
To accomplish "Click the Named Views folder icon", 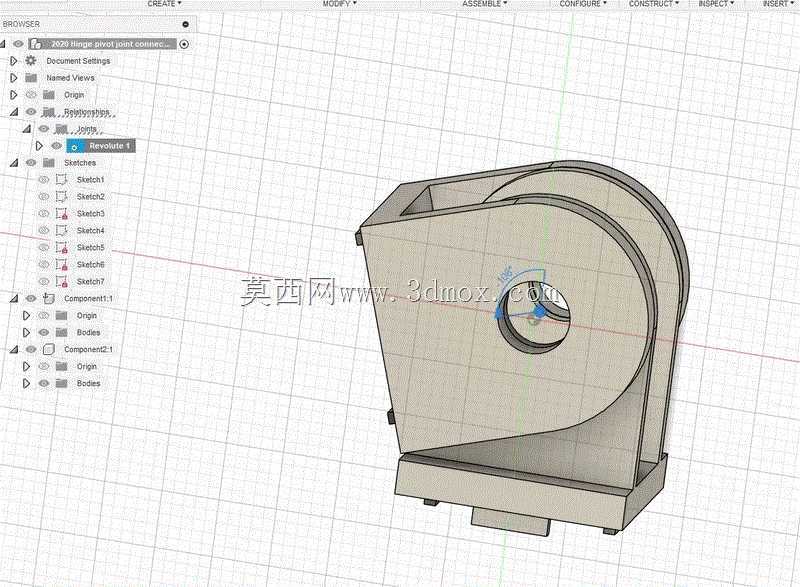I will 31,78.
